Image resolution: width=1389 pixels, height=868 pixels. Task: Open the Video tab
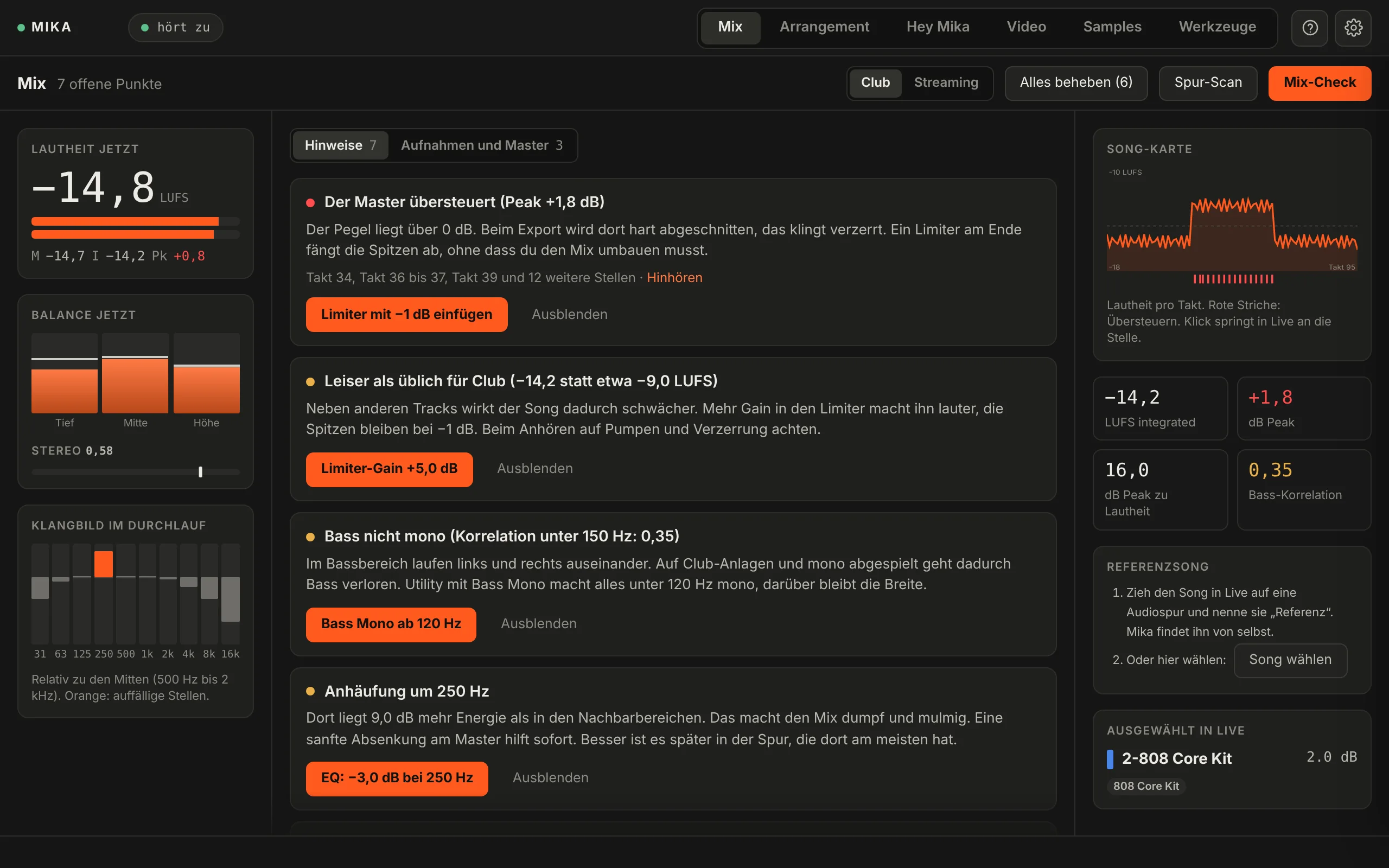coord(1026,27)
